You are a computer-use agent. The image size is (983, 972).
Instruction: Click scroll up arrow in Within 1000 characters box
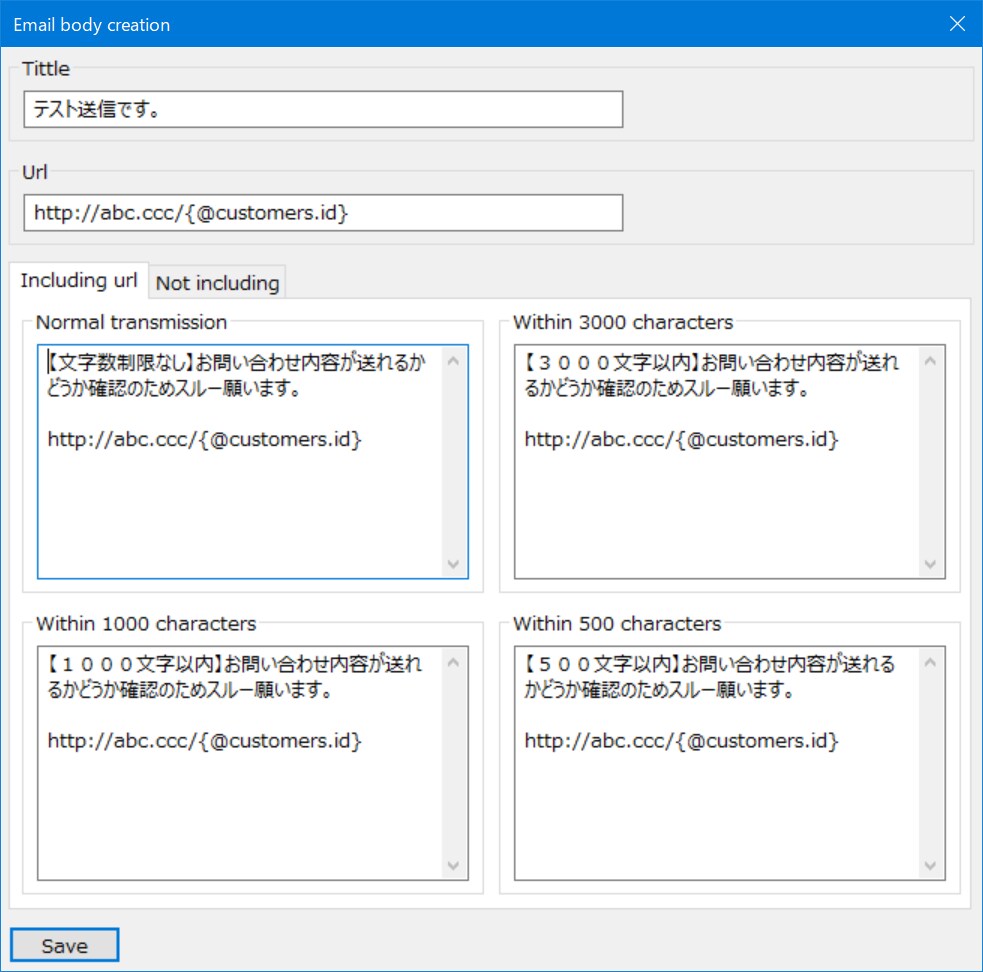click(x=454, y=662)
